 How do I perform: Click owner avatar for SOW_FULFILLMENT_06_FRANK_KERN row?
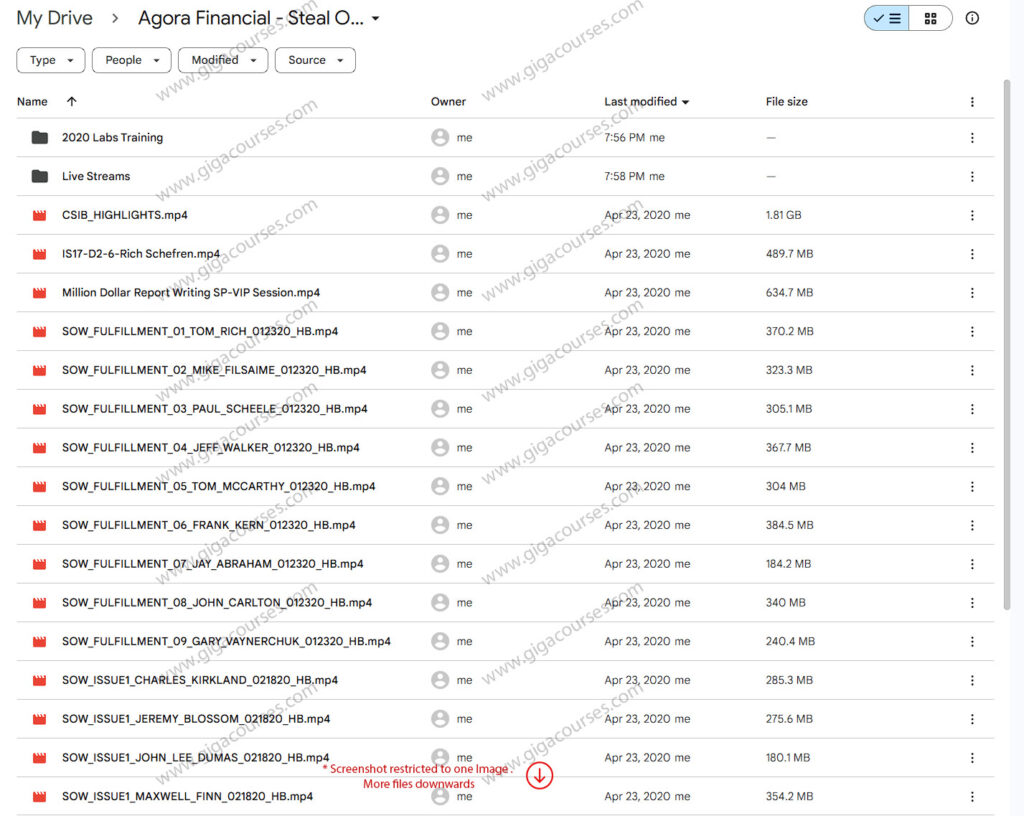pyautogui.click(x=440, y=525)
